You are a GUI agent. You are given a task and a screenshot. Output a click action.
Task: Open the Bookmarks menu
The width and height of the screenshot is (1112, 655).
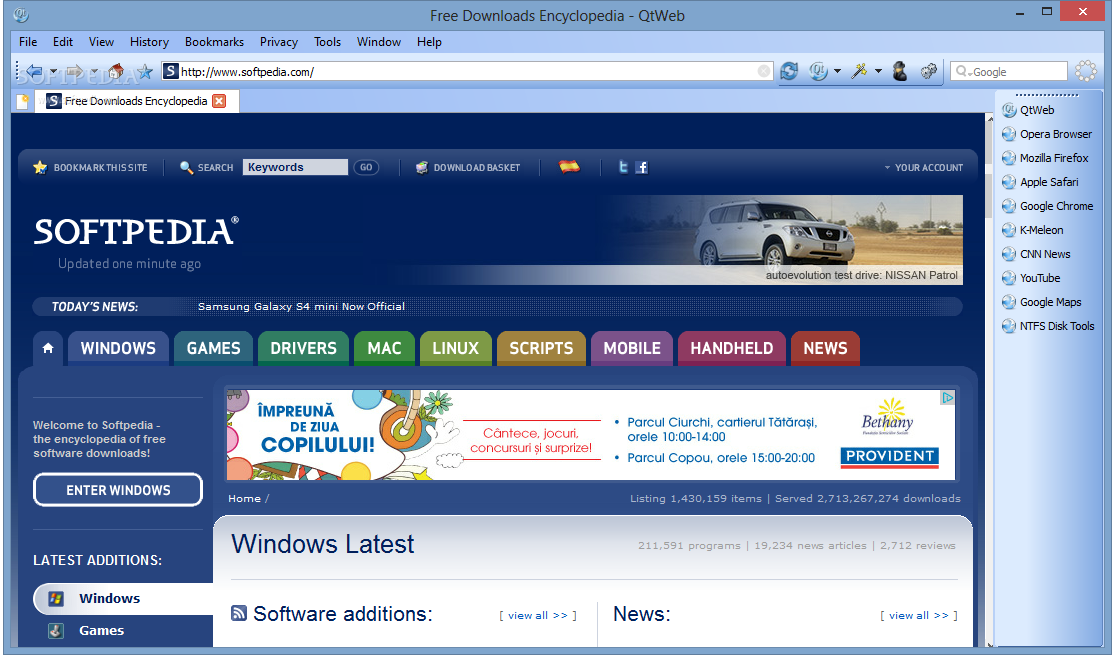click(214, 42)
